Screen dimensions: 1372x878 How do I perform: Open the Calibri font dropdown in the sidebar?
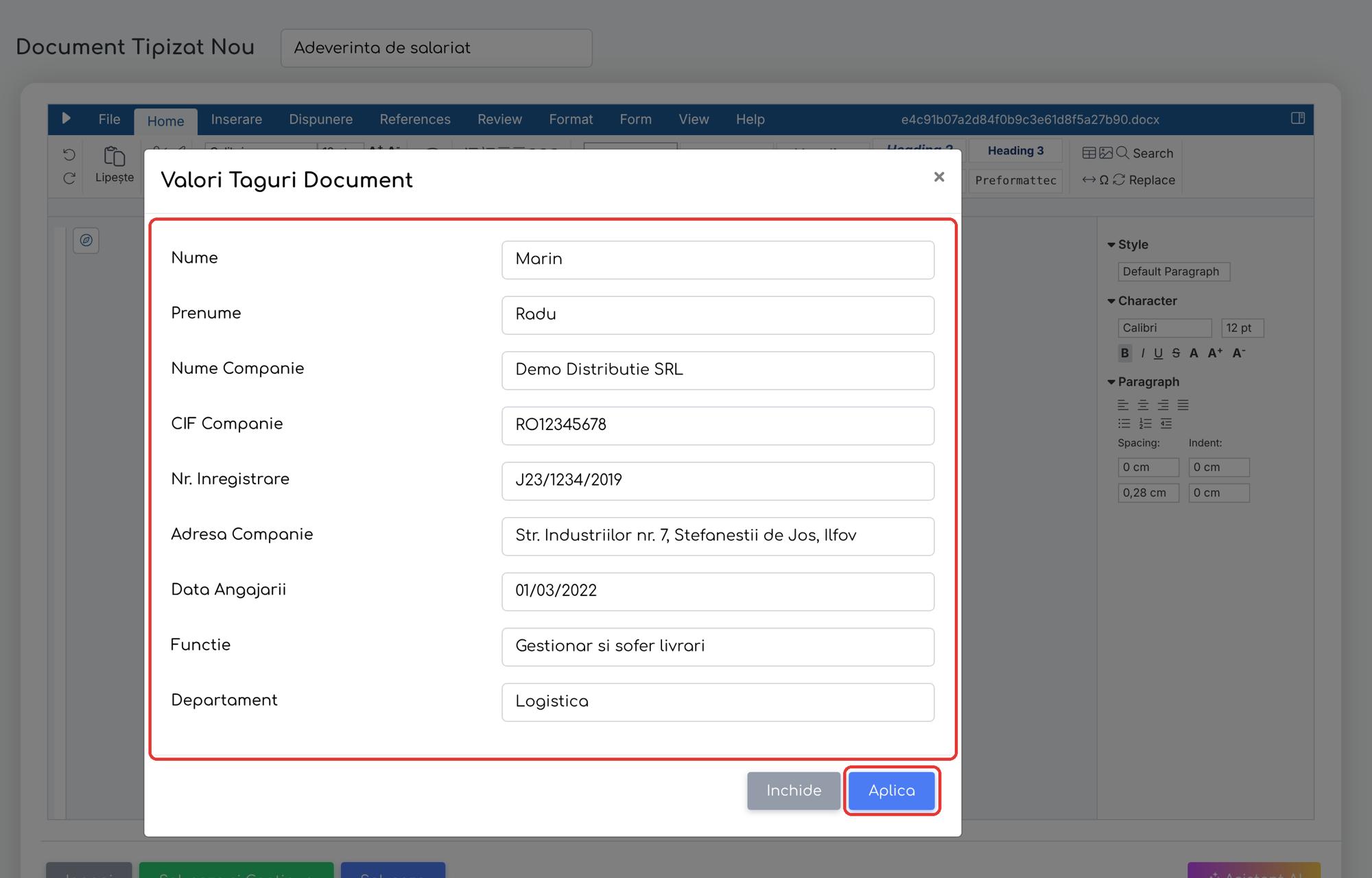click(1165, 328)
